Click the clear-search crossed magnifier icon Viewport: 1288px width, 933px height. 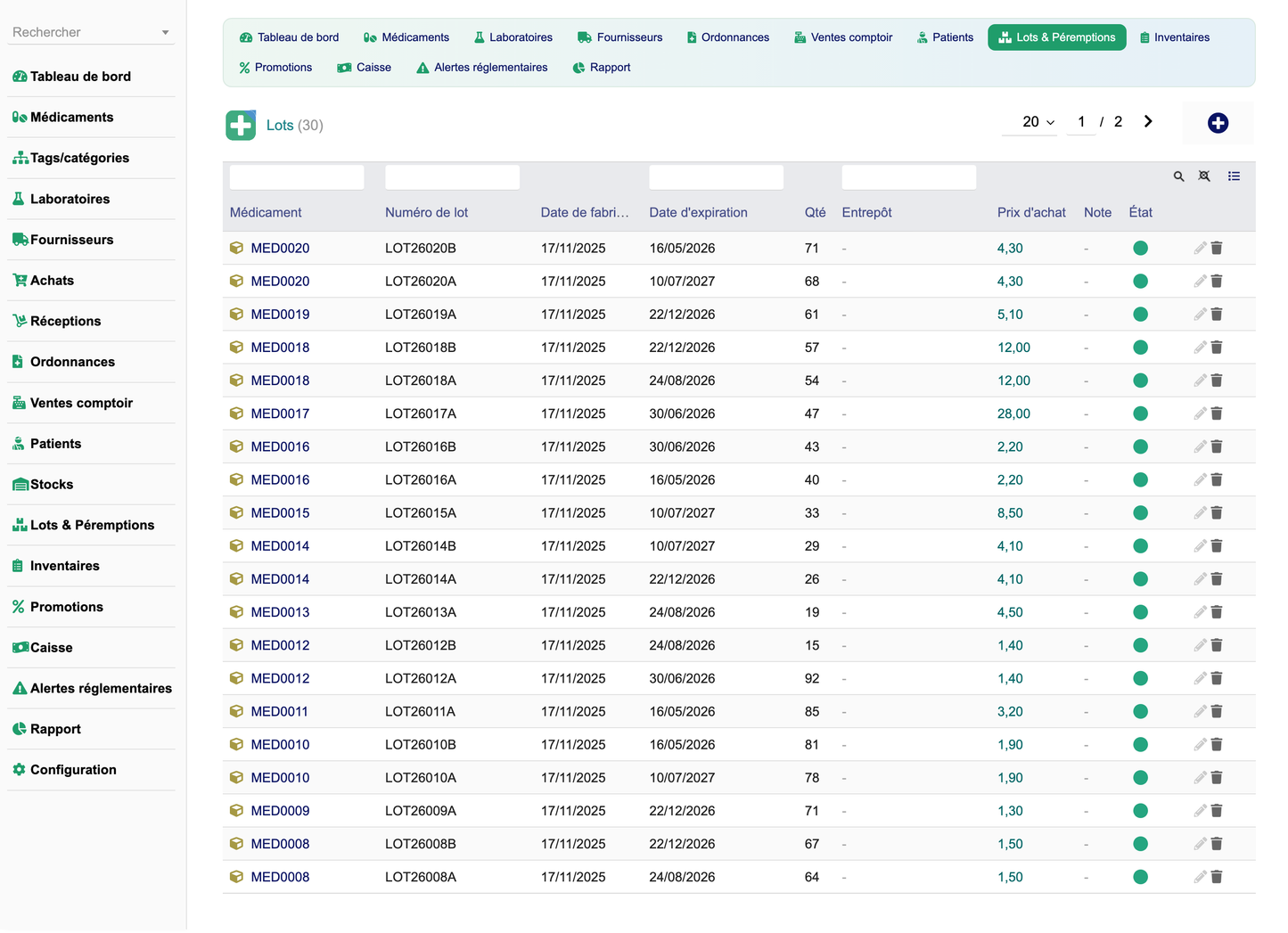pos(1204,176)
